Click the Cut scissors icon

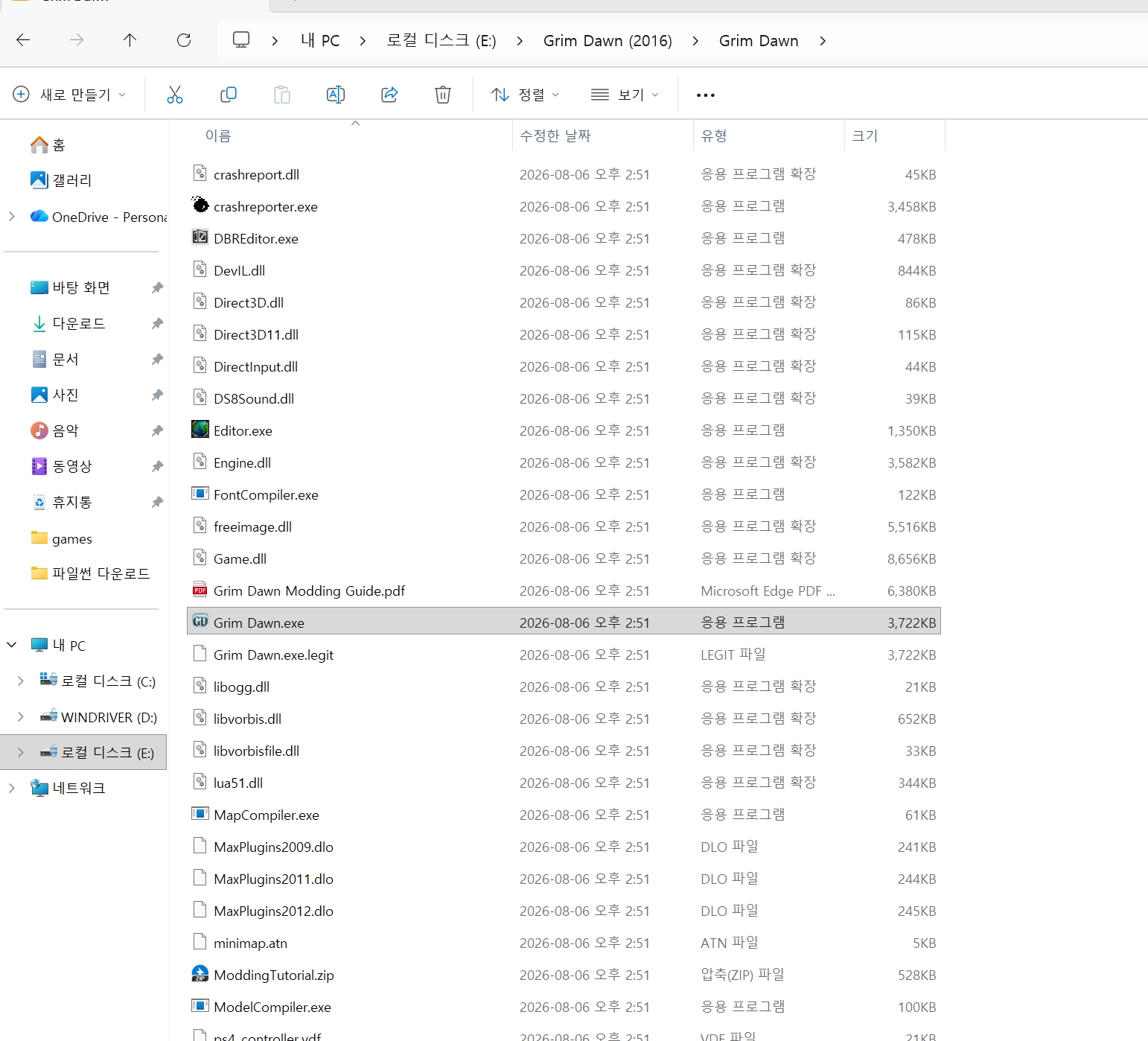175,95
